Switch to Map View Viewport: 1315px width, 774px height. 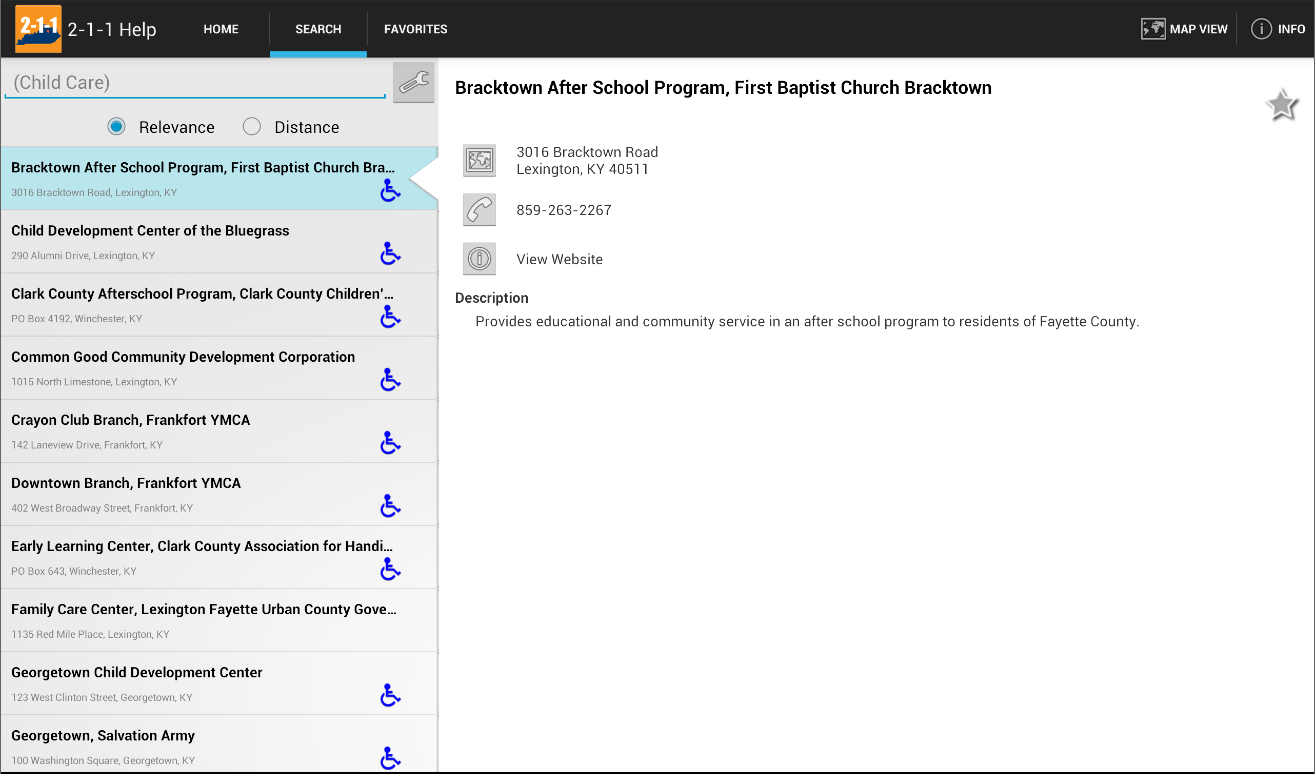1184,29
